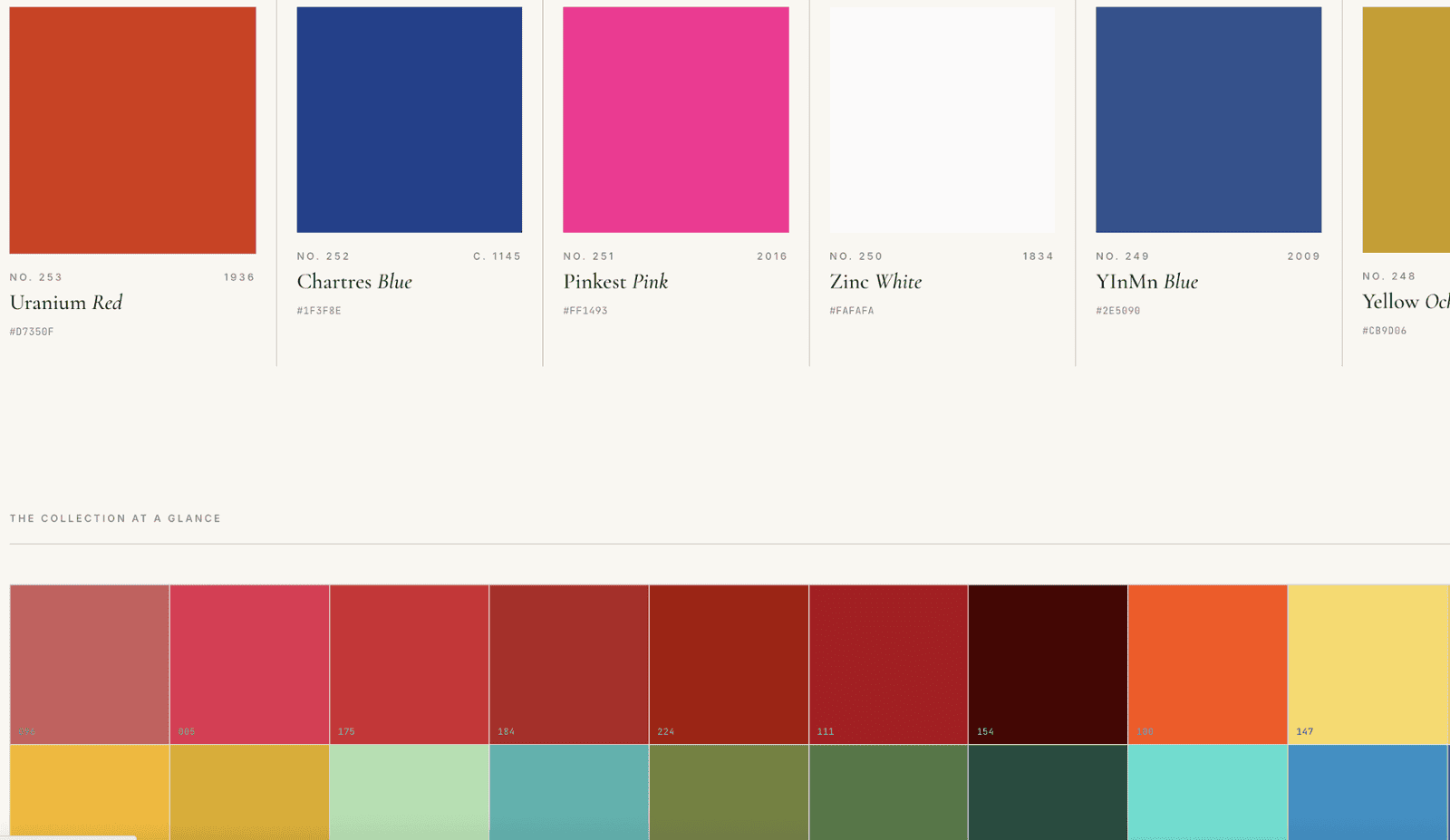Image resolution: width=1450 pixels, height=840 pixels.
Task: Select grid swatch labeled 111
Action: (x=888, y=664)
